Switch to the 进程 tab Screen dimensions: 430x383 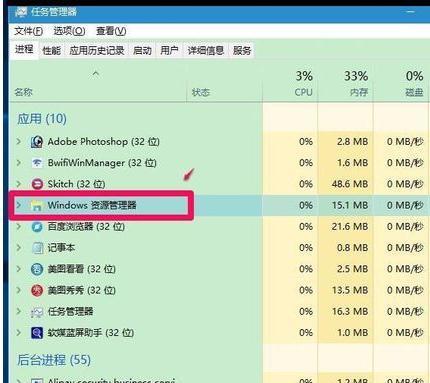point(24,50)
